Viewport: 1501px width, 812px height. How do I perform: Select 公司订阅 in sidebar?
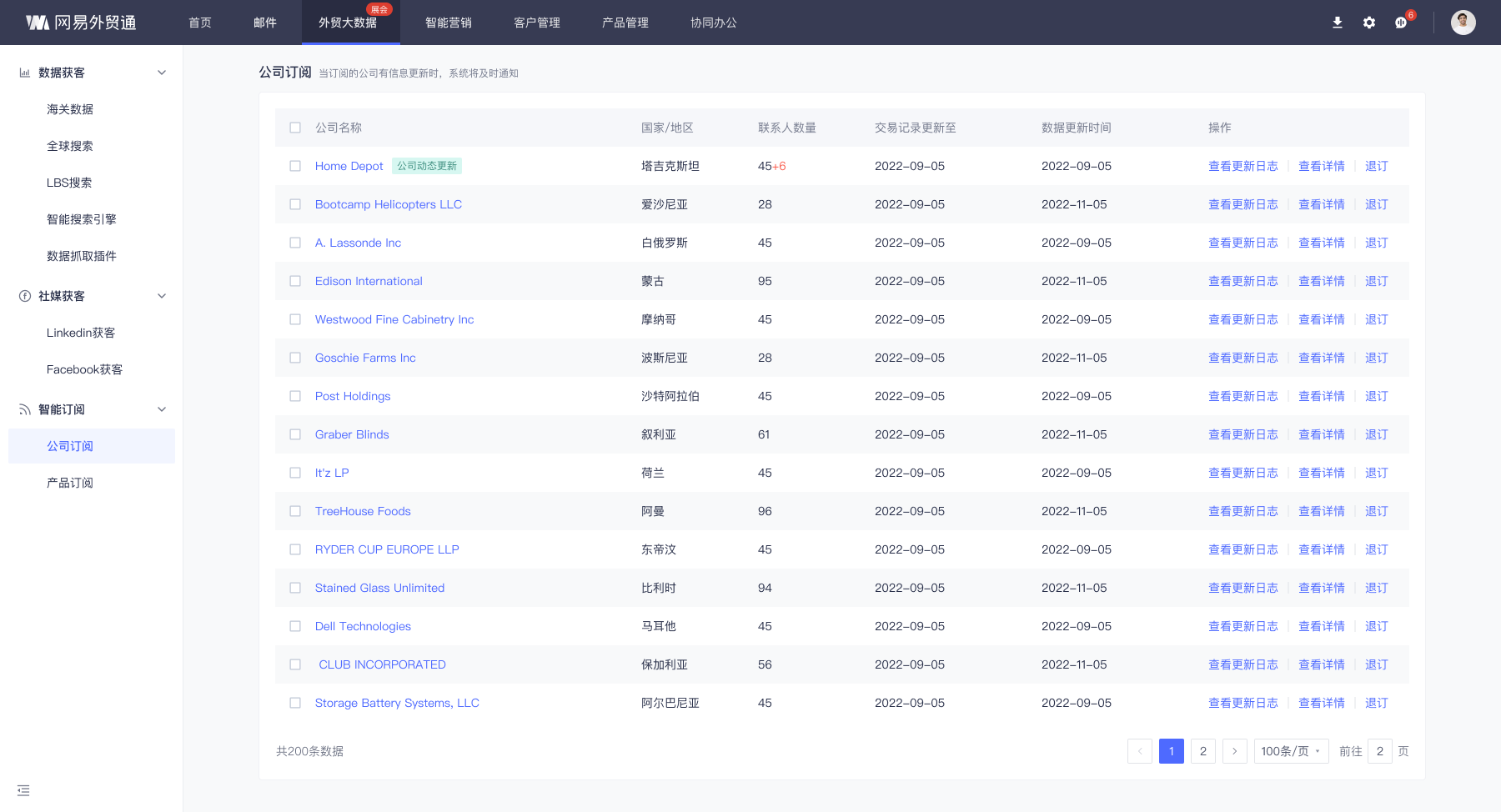coord(92,446)
